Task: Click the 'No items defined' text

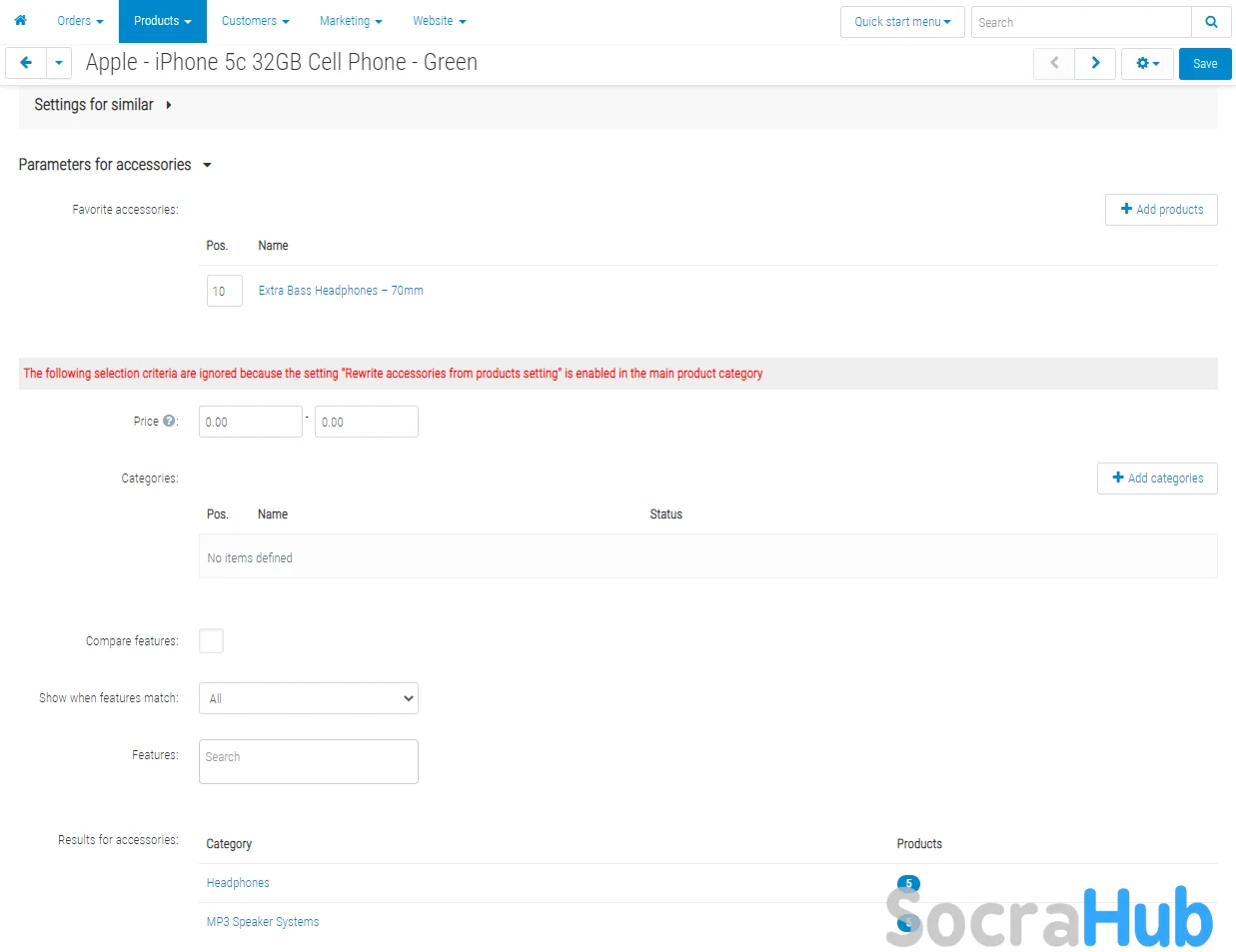Action: pos(250,558)
